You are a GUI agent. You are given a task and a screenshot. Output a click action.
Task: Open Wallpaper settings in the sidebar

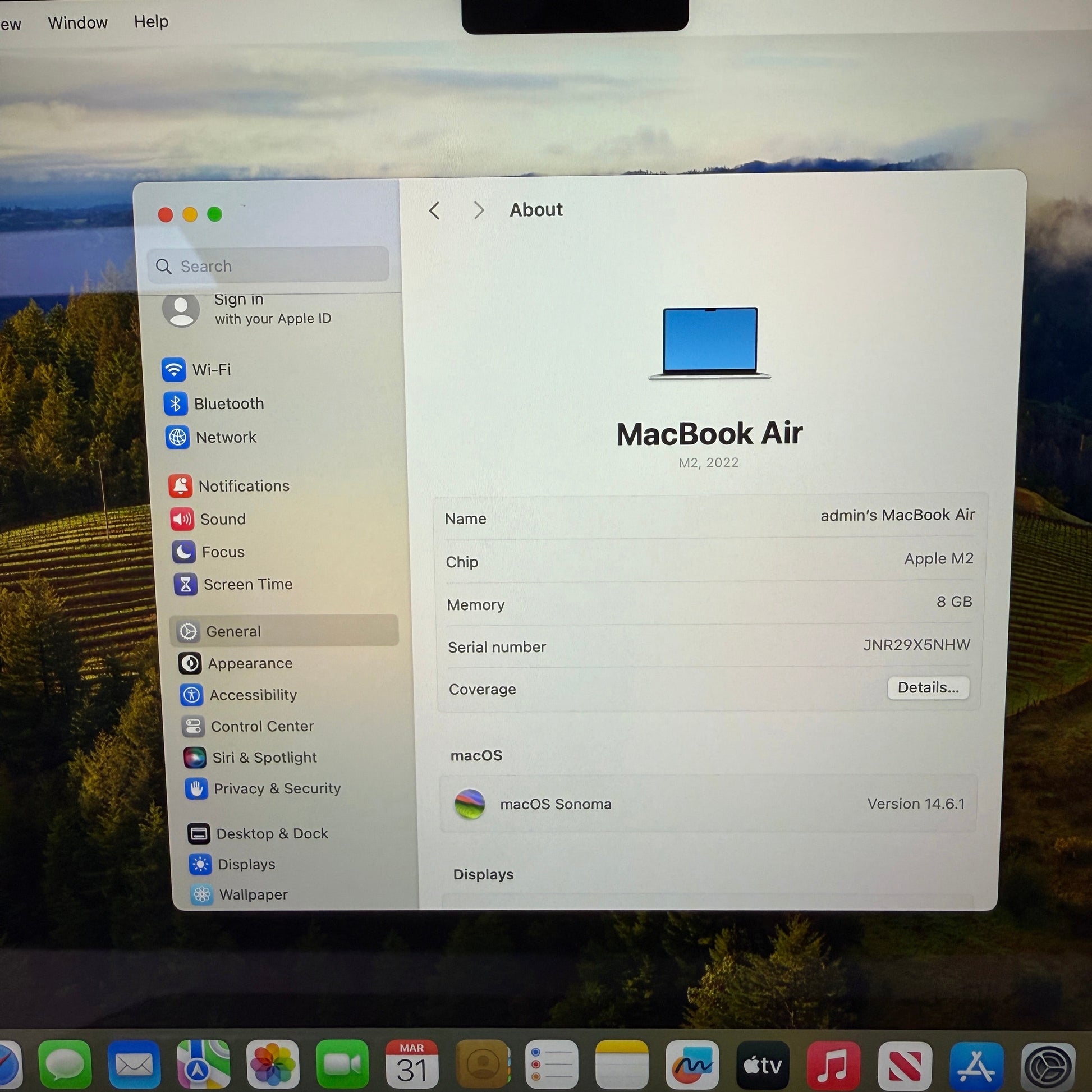pos(240,894)
